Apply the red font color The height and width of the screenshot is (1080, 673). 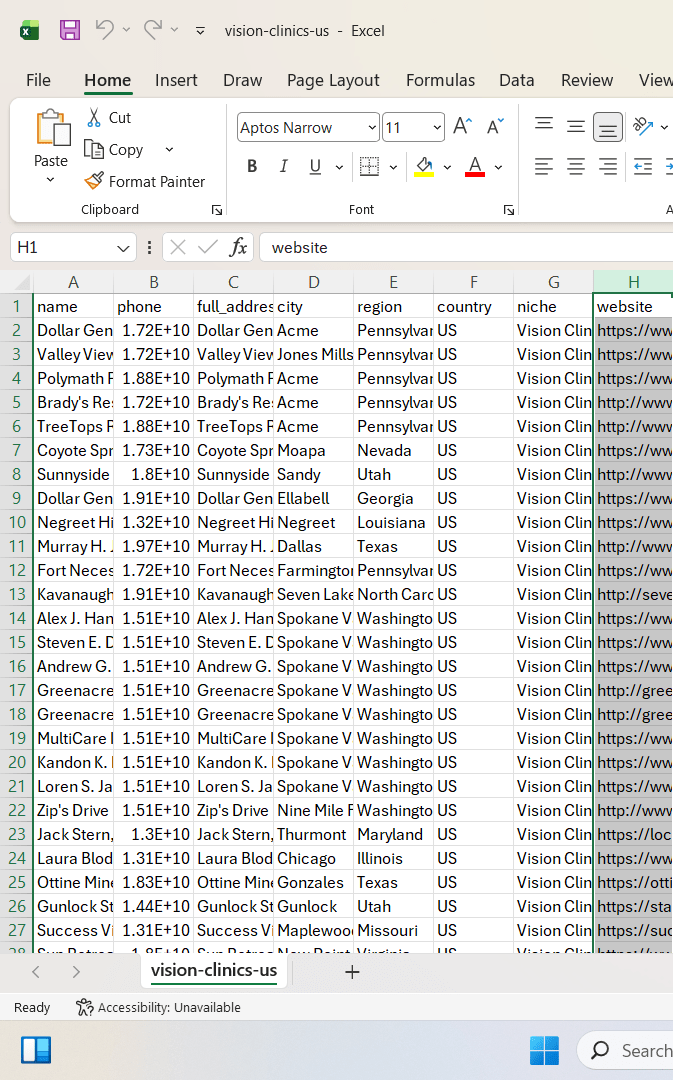(475, 166)
